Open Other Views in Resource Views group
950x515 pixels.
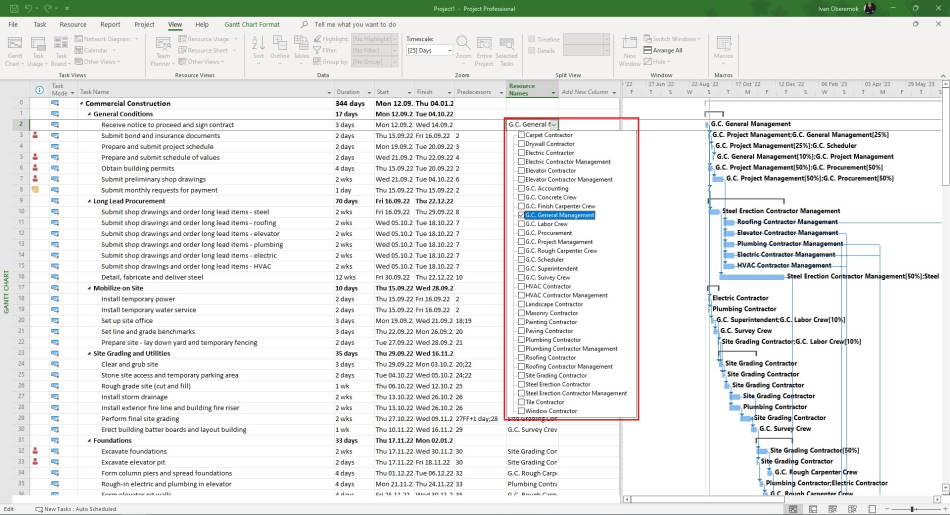pos(202,61)
